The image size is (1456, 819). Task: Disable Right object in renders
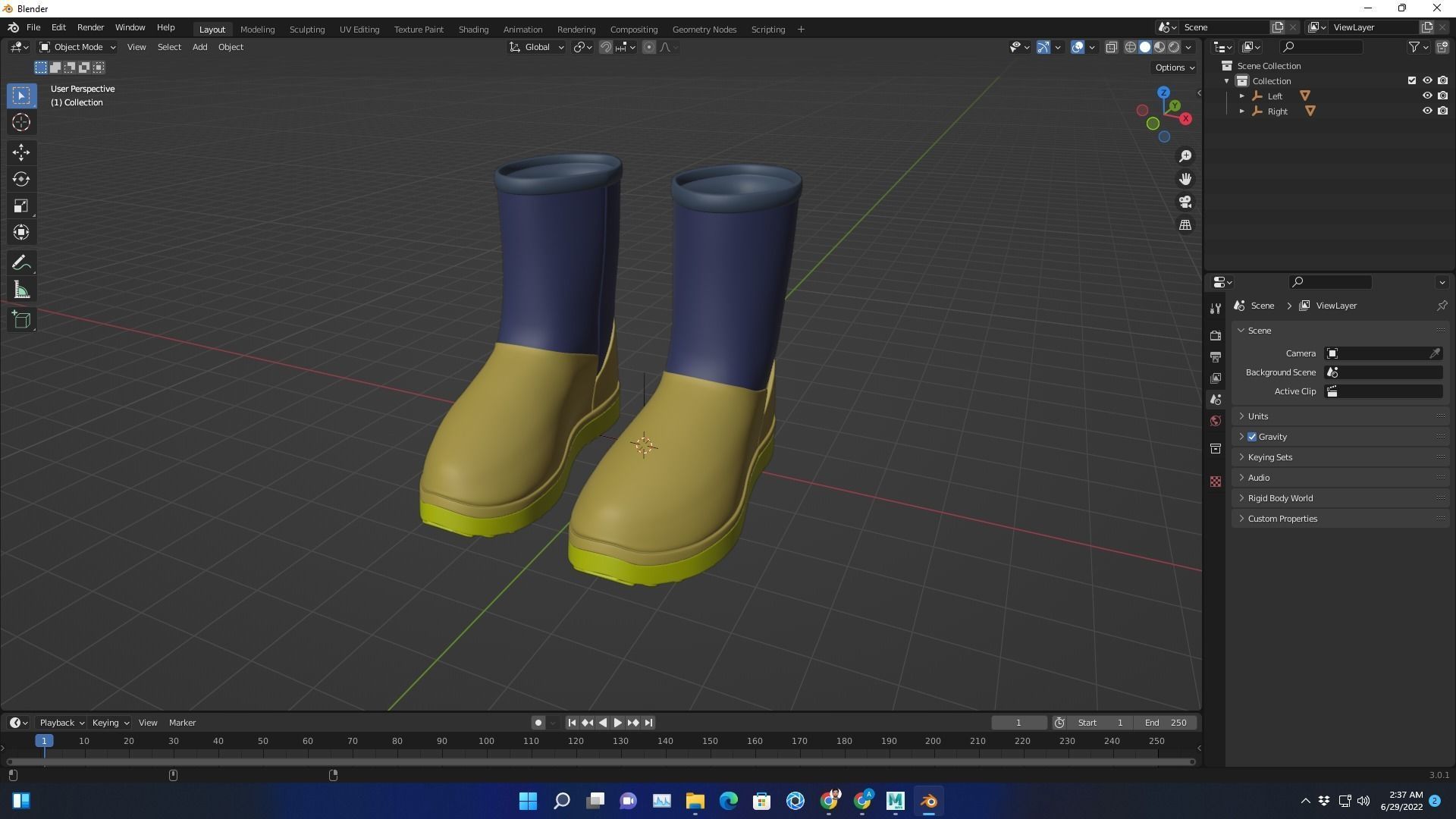(x=1442, y=111)
